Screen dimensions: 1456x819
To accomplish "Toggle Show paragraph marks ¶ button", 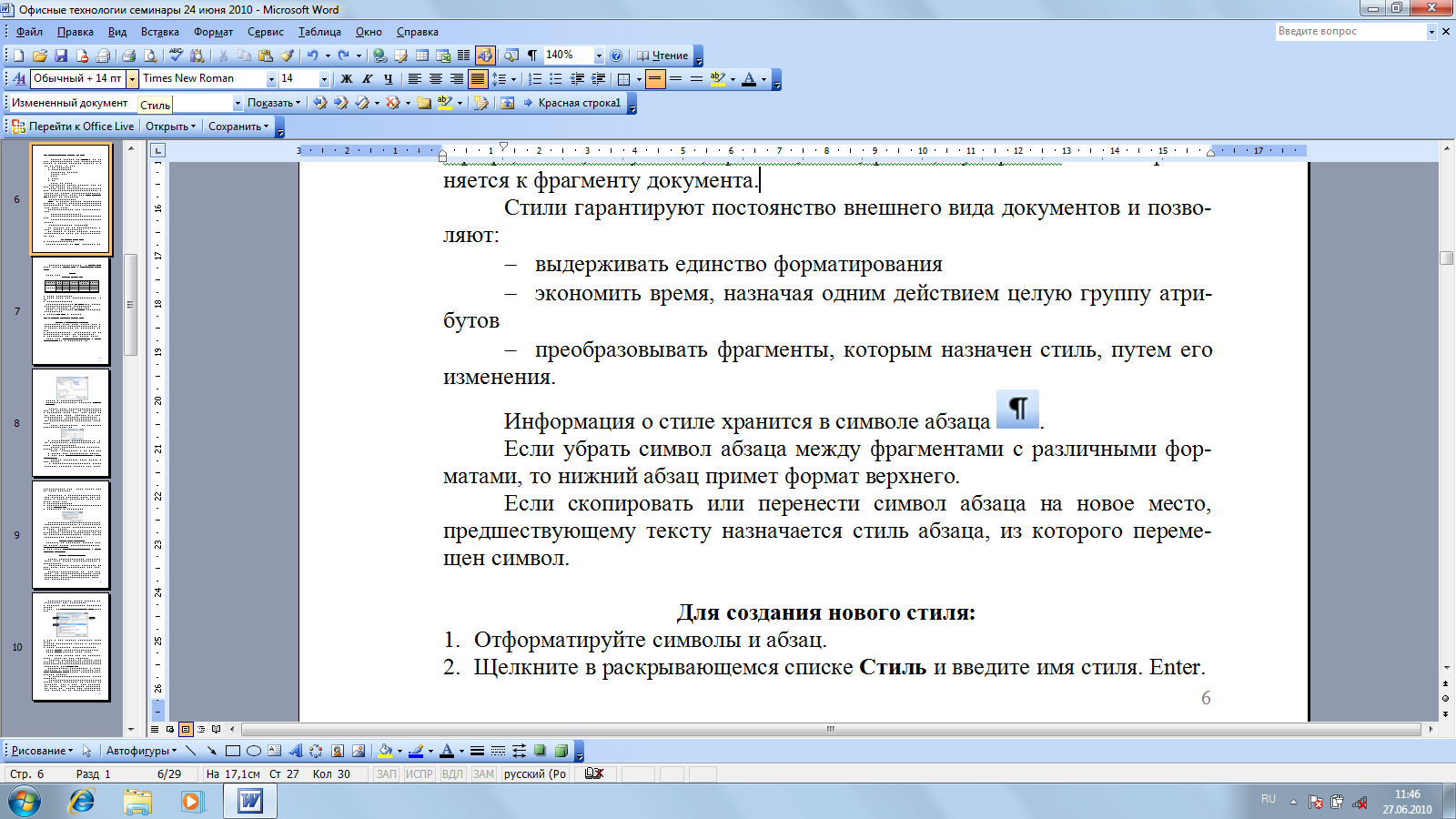I will coord(531,56).
